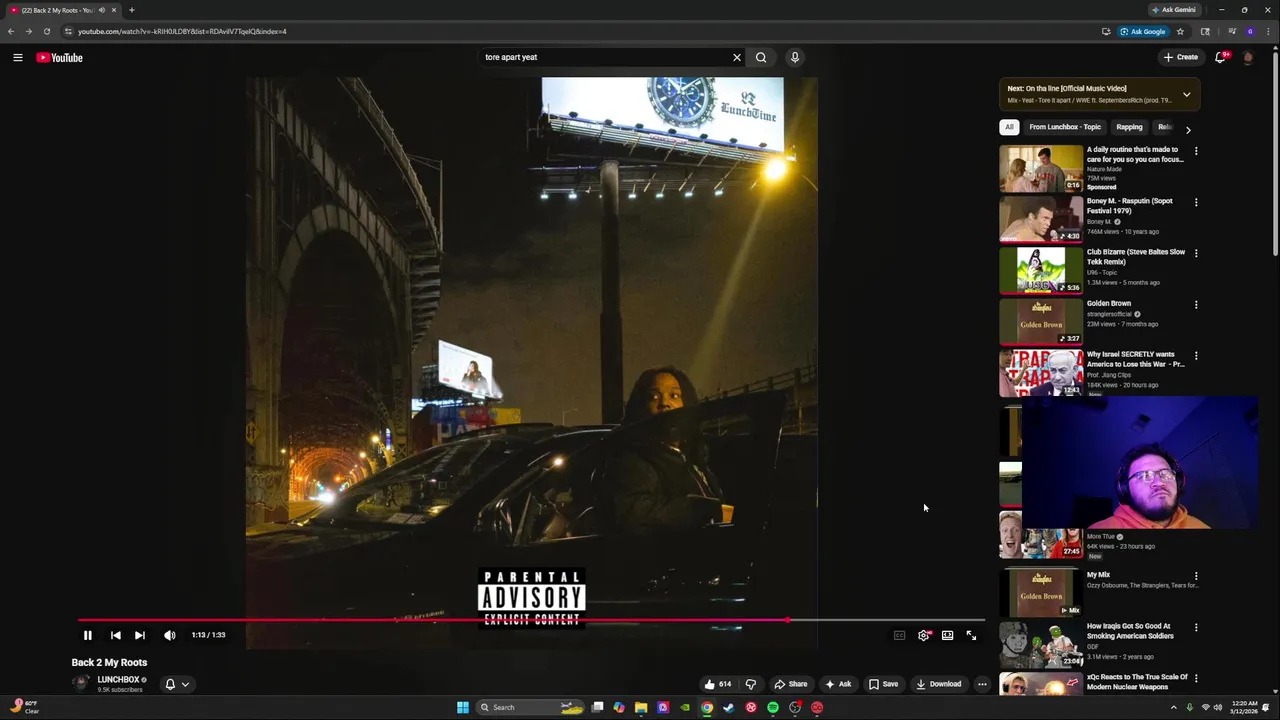Open File Explorer from the taskbar

(641, 707)
